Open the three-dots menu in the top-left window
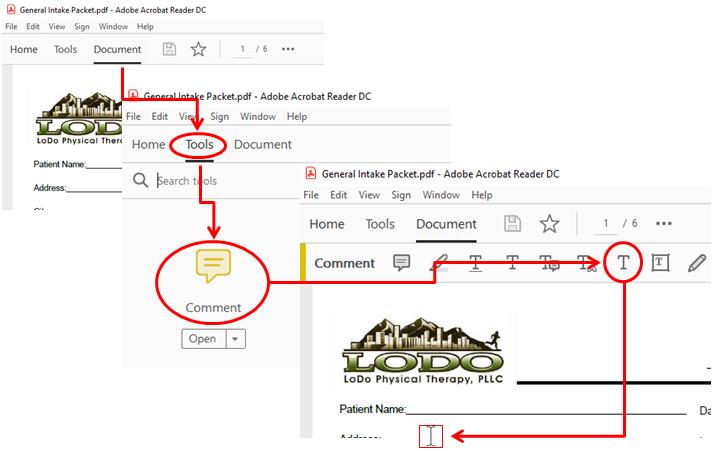The image size is (713, 451). (x=288, y=49)
